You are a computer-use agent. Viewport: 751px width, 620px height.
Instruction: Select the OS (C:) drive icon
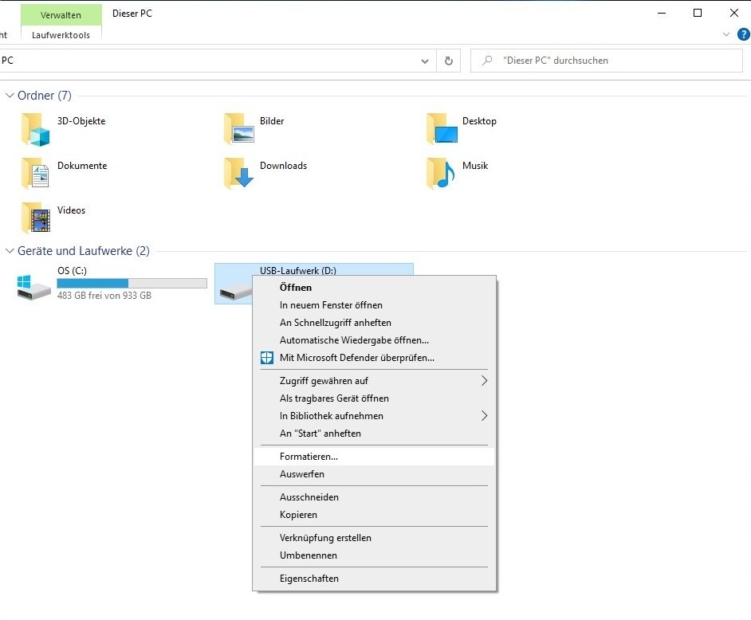coord(34,287)
